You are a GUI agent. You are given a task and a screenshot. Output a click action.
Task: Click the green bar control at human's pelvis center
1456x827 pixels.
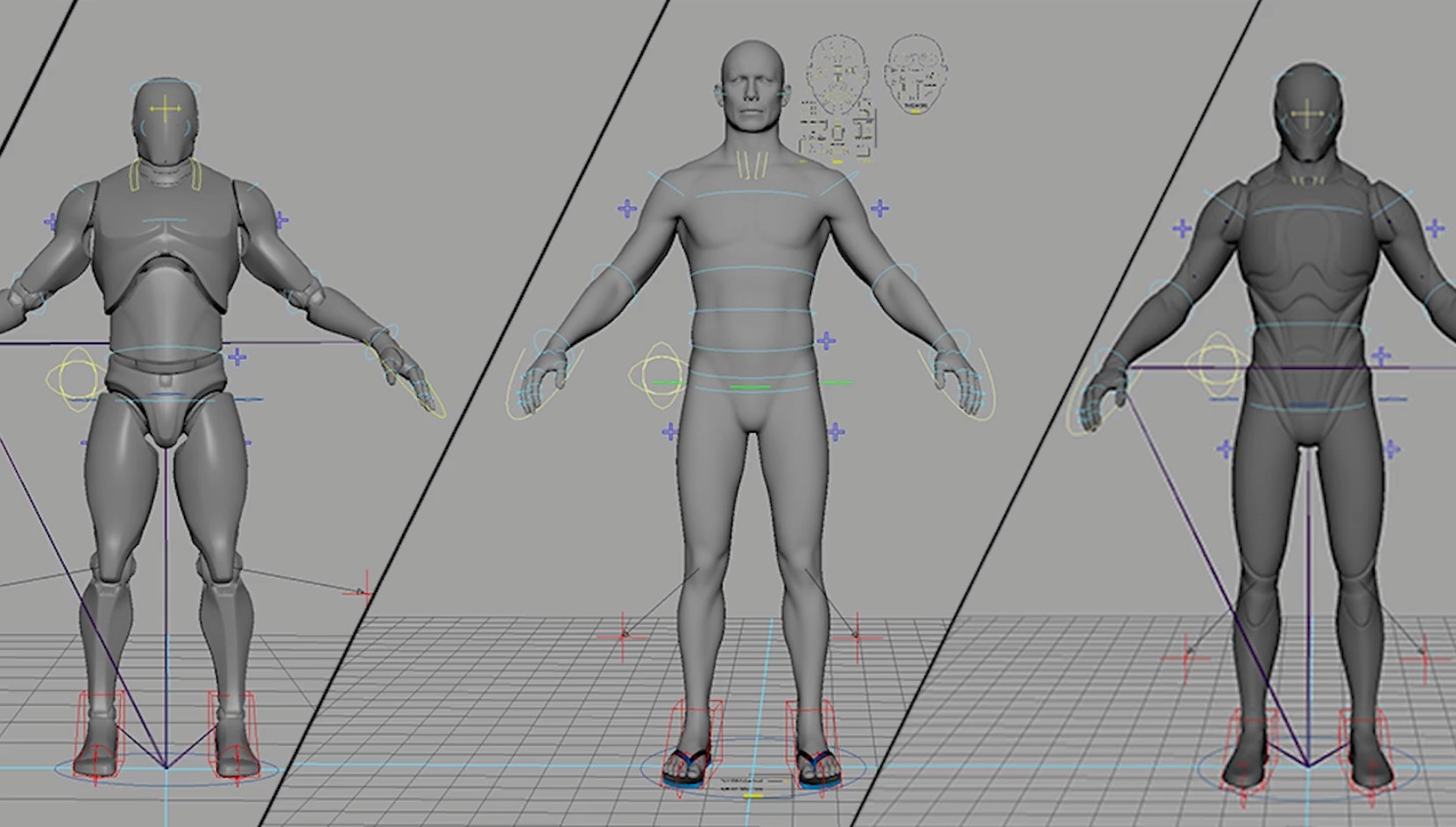750,386
